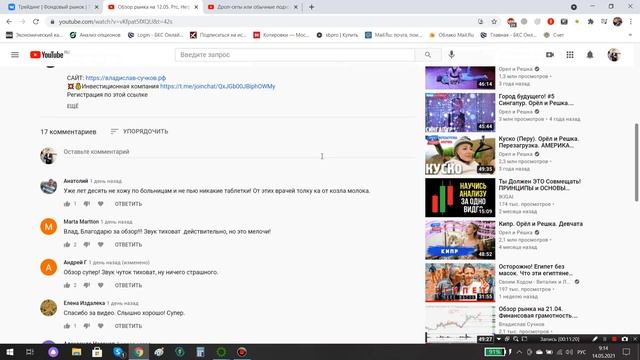Open the t.me joinchat link
The width and height of the screenshot is (640, 360).
(218, 86)
